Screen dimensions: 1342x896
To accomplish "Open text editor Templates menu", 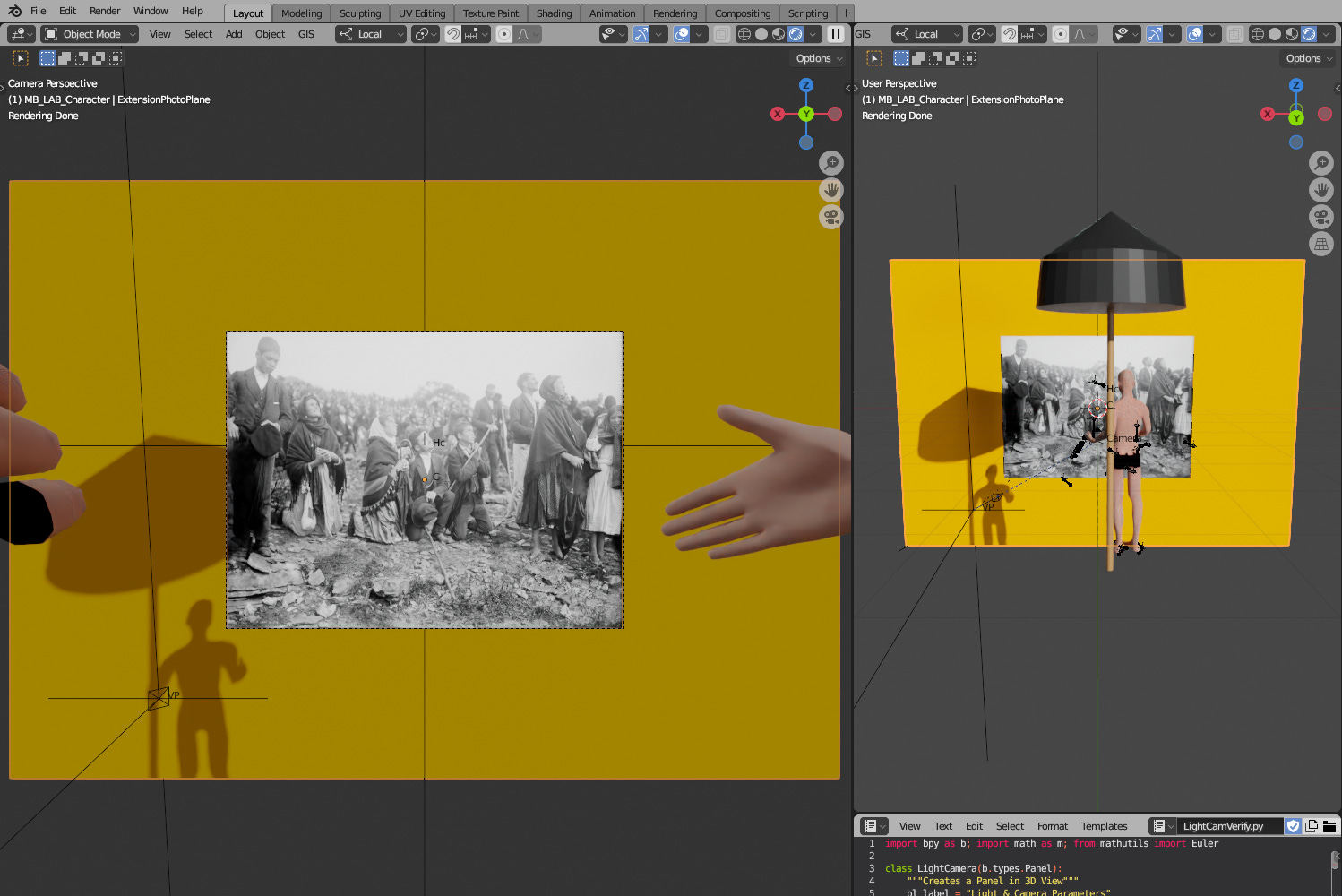I will pyautogui.click(x=1104, y=826).
